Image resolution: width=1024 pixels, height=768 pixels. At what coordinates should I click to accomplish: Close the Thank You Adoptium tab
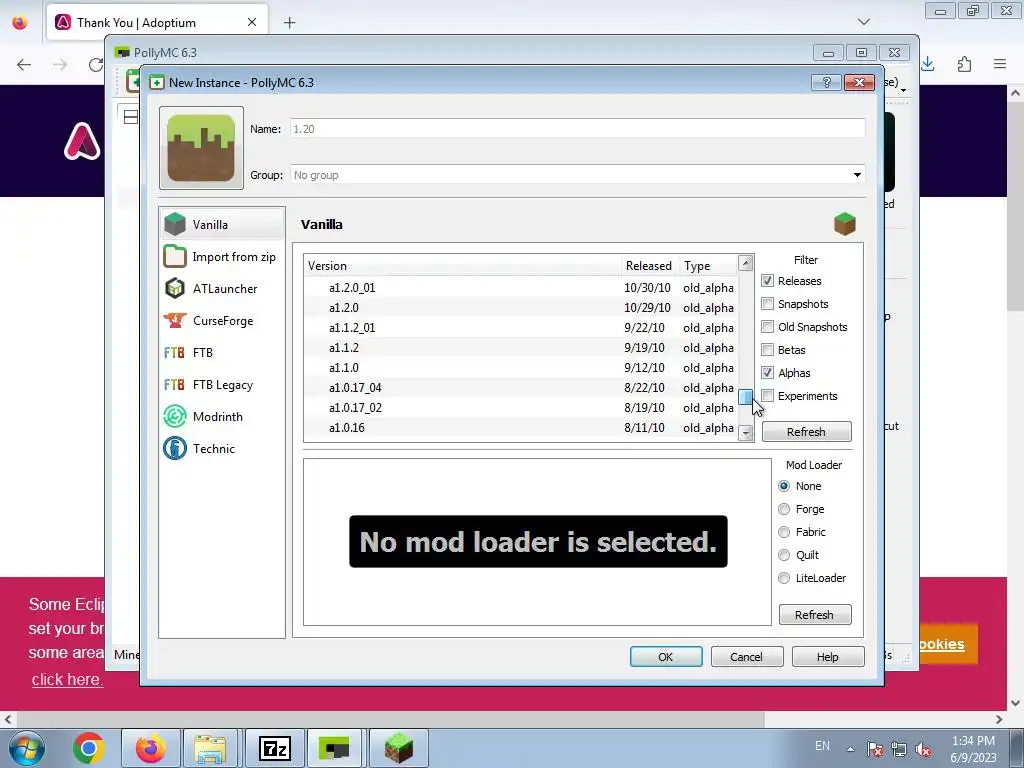252,22
